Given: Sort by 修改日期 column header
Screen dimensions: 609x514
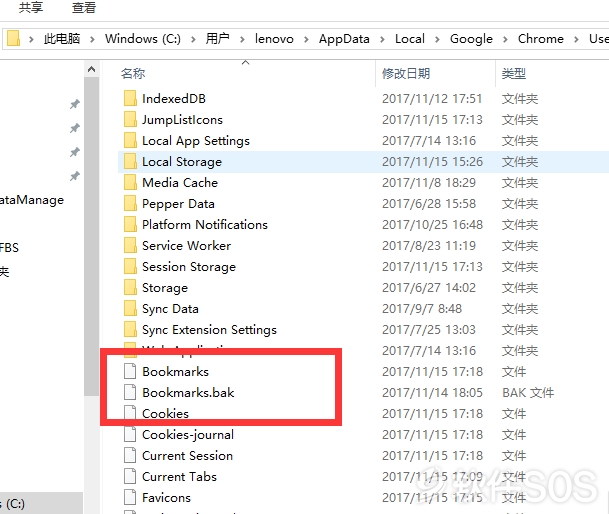Looking at the screenshot, I should pyautogui.click(x=406, y=73).
